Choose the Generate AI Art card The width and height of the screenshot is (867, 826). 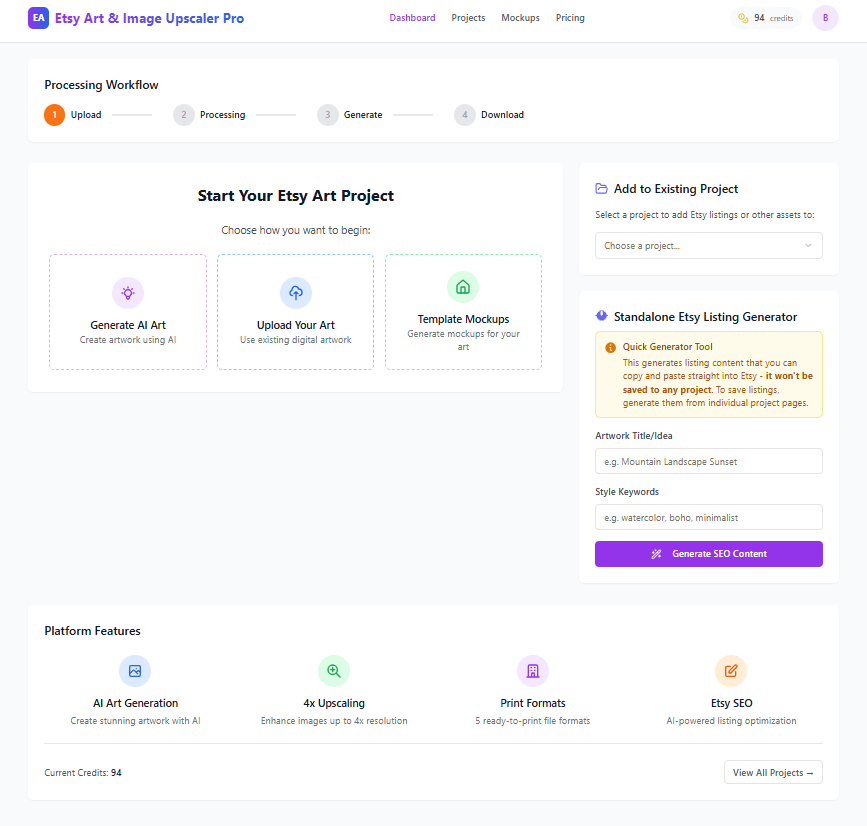(128, 312)
